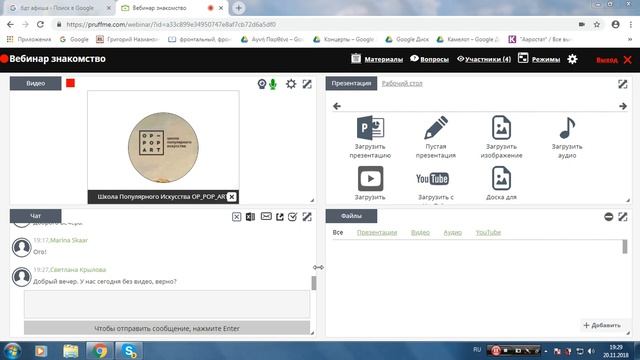The height and width of the screenshot is (360, 640).
Task: Click the round minus icon in Файлы panel
Action: click(609, 217)
